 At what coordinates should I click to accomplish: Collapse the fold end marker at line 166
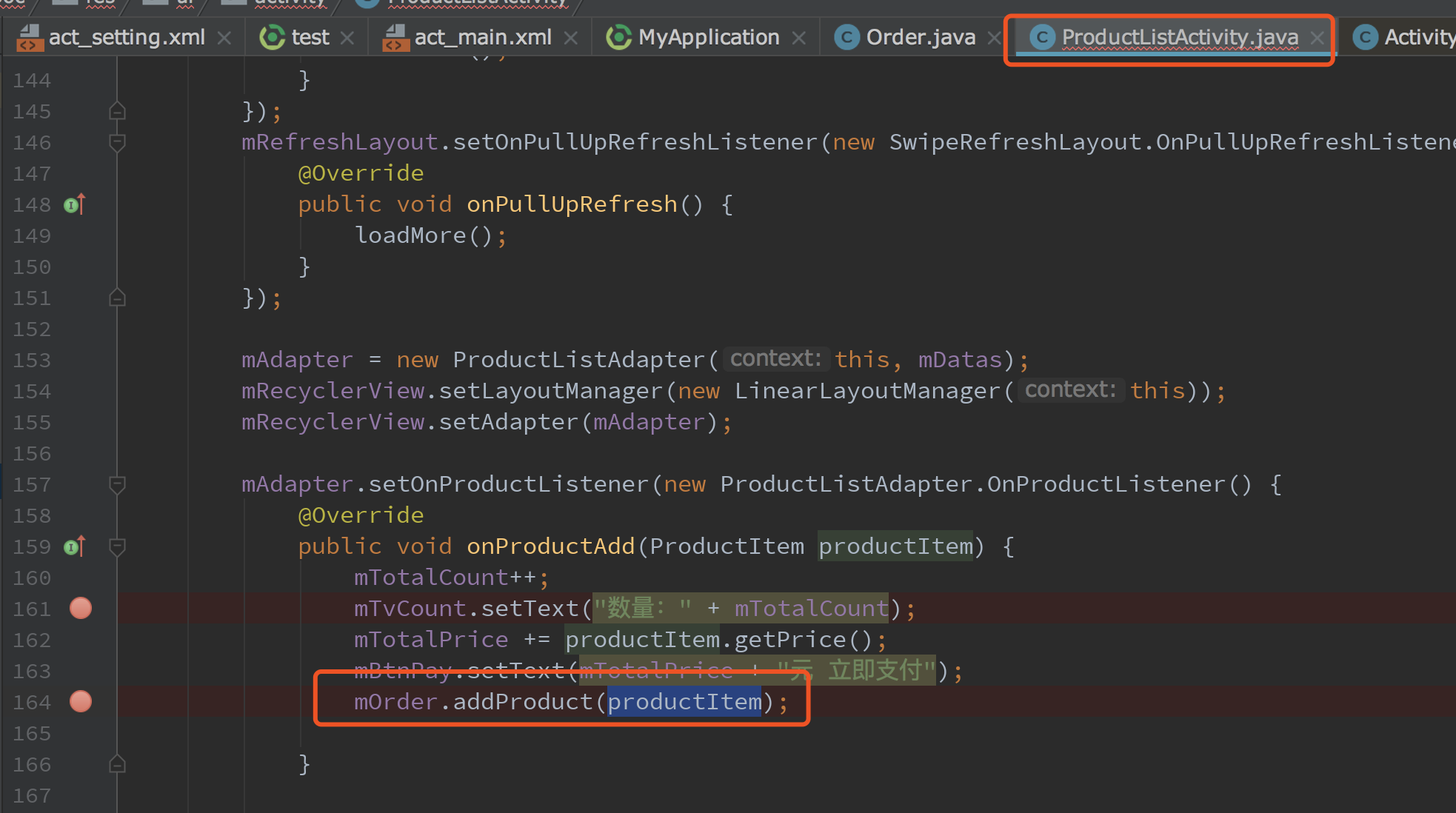point(117,764)
